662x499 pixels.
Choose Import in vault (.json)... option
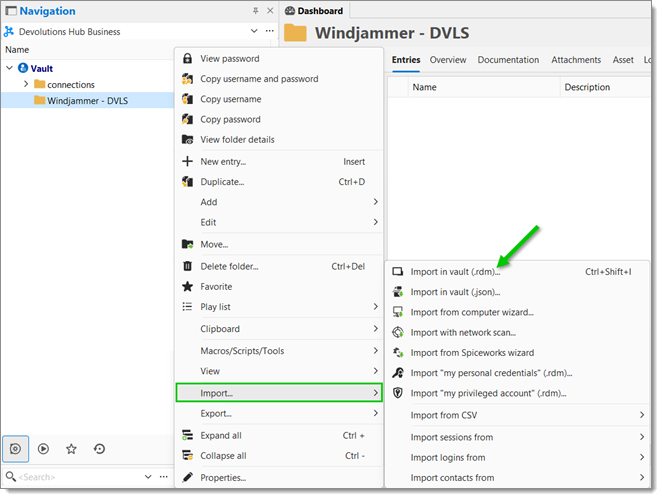pos(518,292)
